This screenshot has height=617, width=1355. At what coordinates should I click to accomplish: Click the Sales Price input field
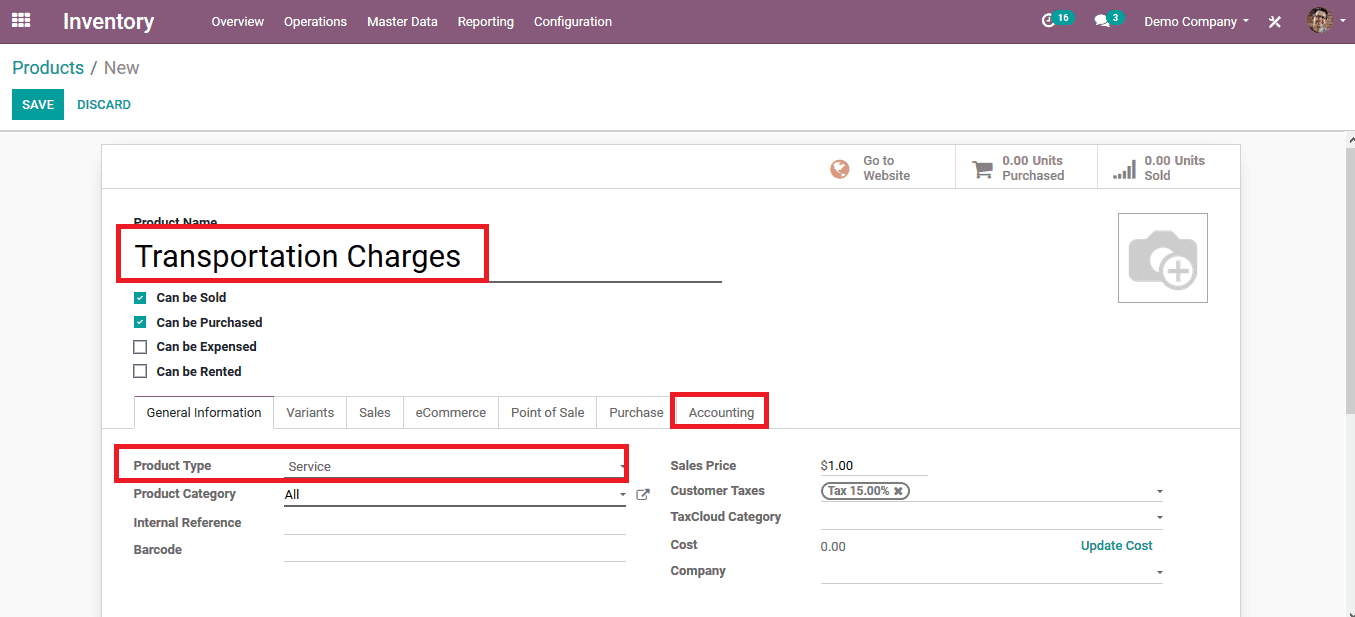pyautogui.click(x=874, y=465)
